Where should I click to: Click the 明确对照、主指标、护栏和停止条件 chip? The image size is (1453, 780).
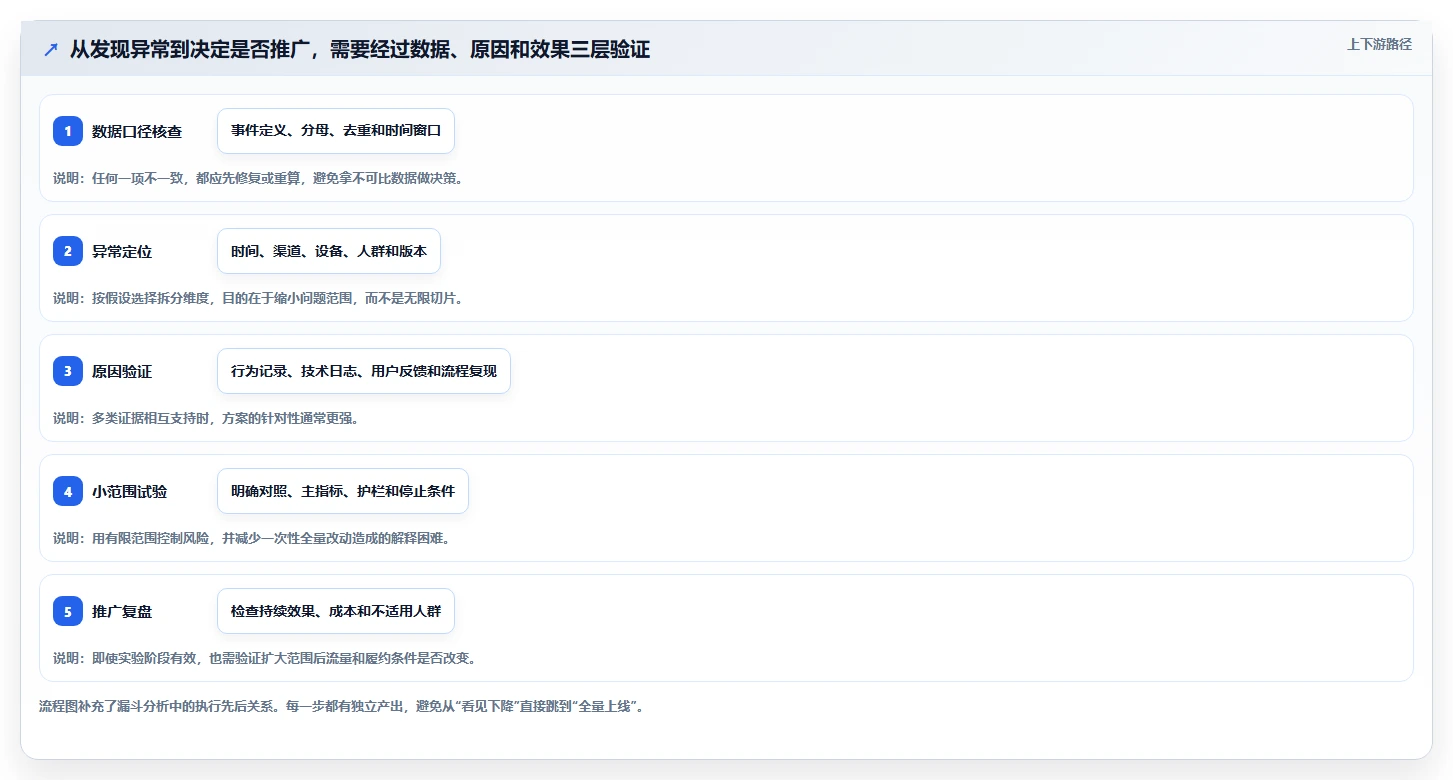tap(343, 491)
